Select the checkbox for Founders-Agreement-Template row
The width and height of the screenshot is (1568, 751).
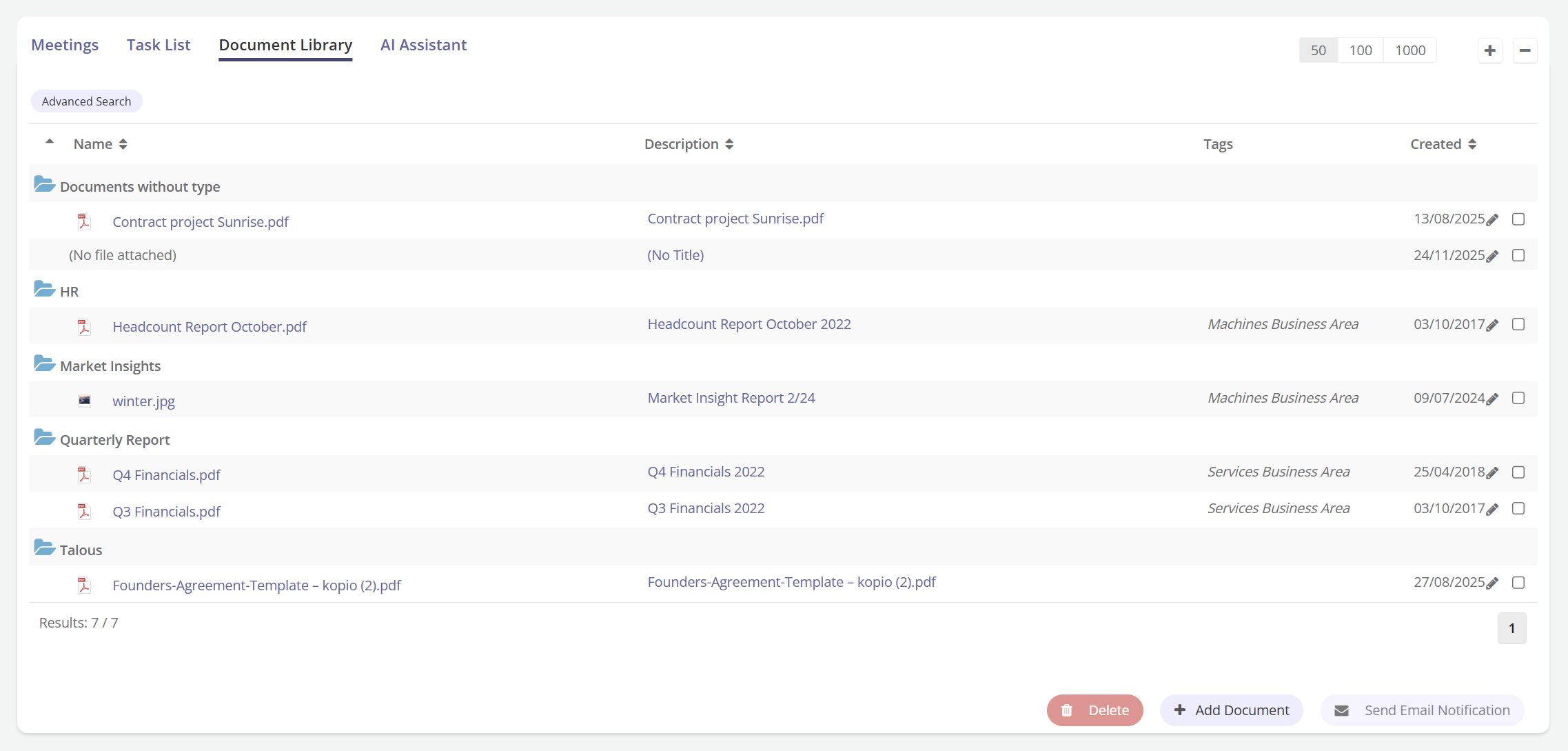1518,583
